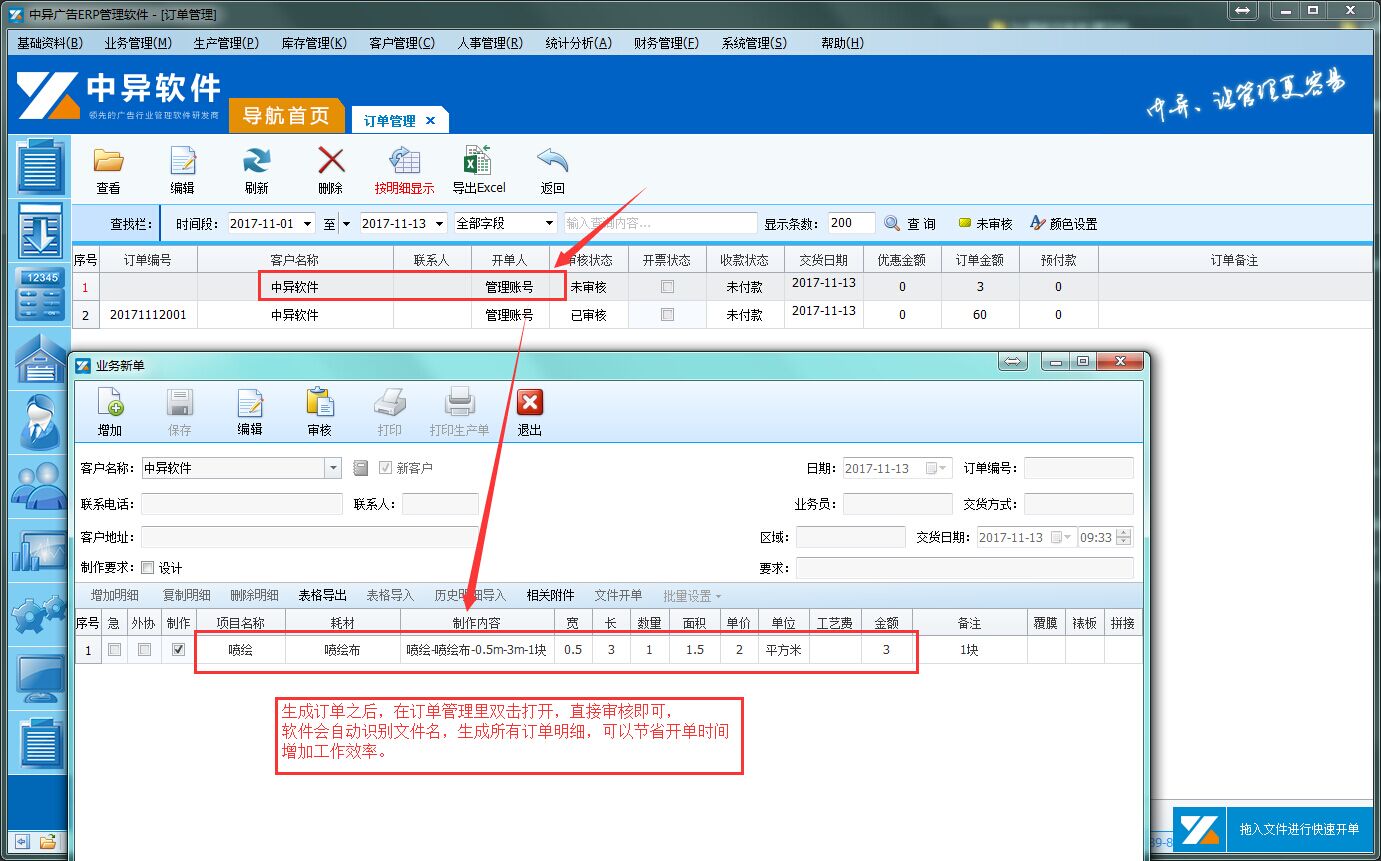Open 基础资料(B) menu

click(50, 43)
